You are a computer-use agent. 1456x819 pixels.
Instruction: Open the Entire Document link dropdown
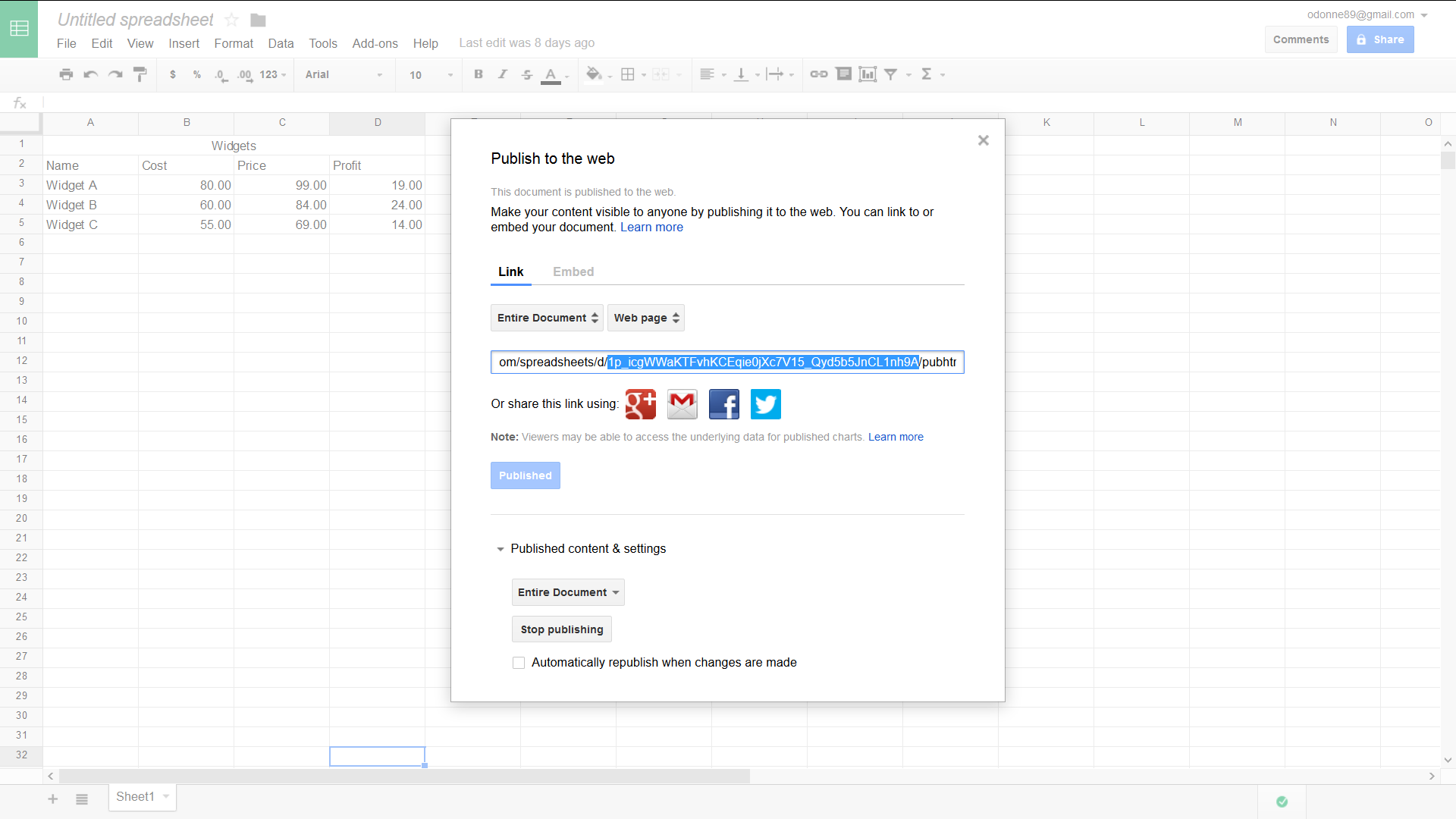(547, 318)
